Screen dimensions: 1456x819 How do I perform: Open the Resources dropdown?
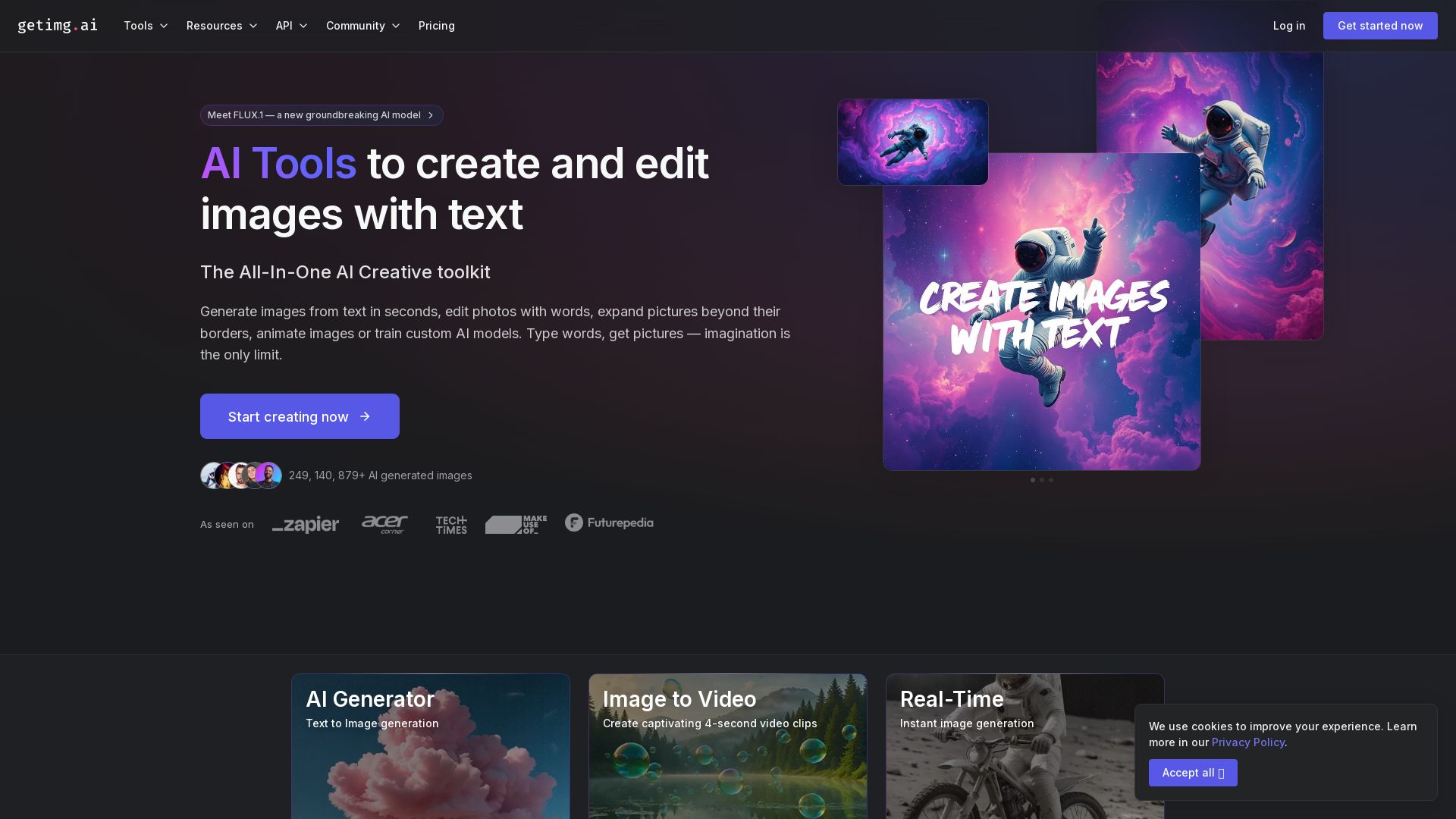pyautogui.click(x=221, y=26)
